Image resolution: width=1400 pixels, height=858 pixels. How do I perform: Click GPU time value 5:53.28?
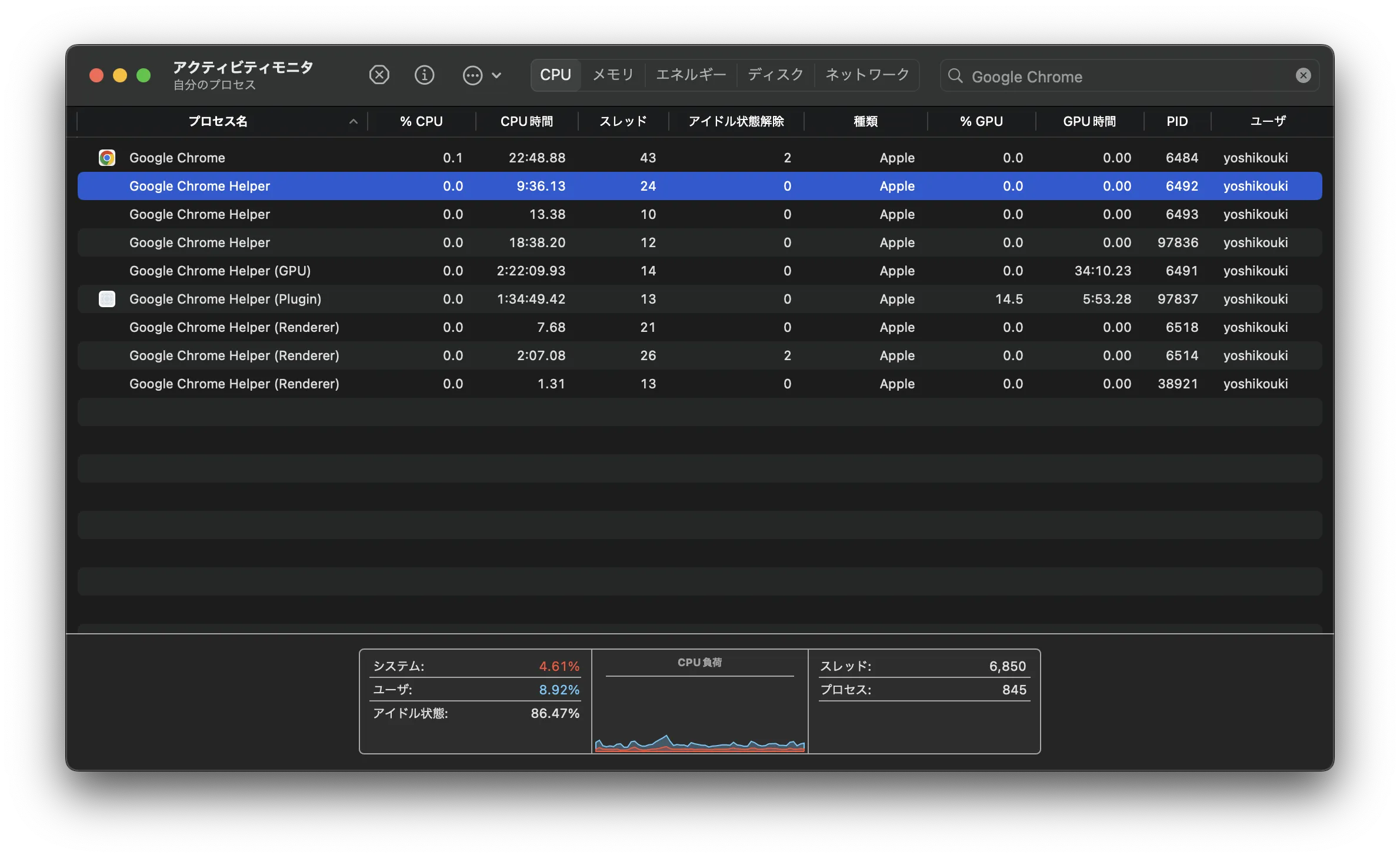[x=1107, y=299]
